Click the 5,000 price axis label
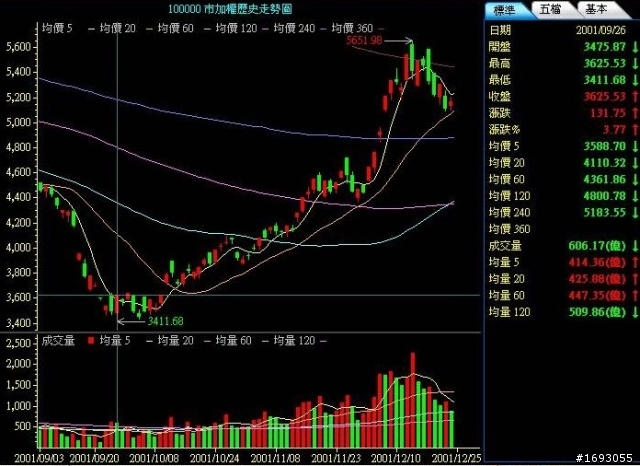 (x=19, y=122)
